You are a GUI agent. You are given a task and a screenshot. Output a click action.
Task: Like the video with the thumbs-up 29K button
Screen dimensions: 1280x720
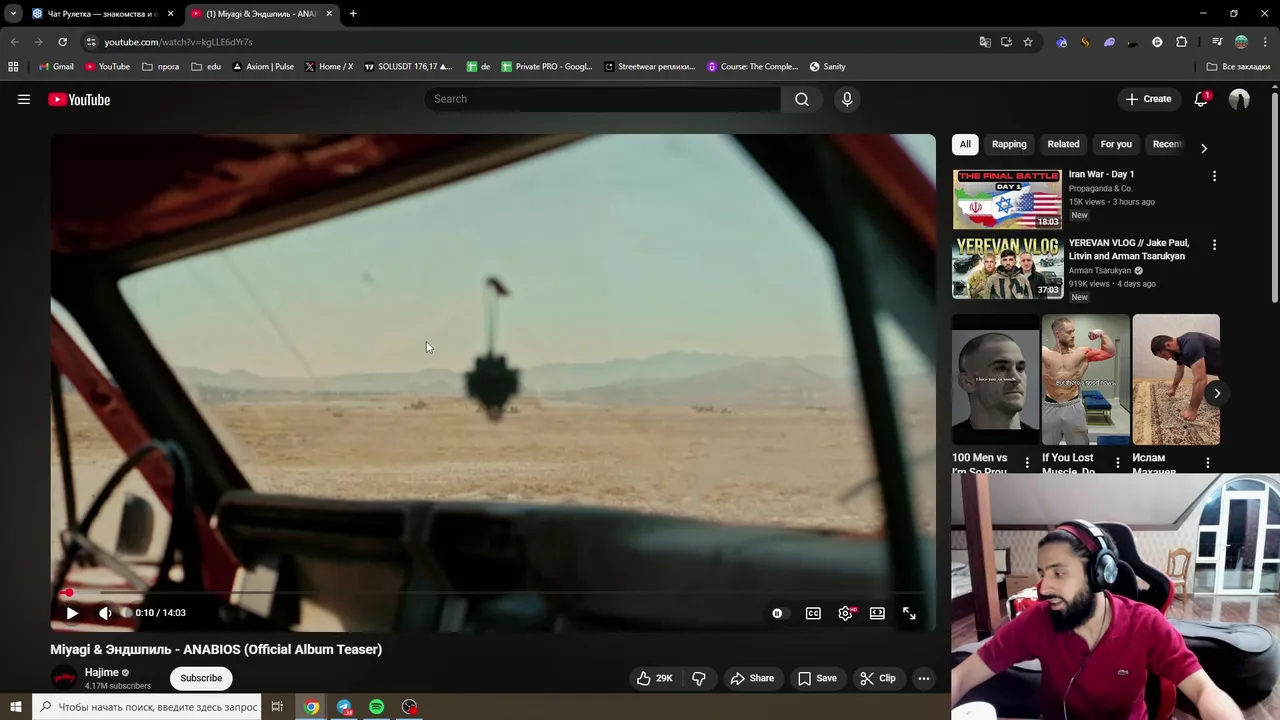(655, 678)
